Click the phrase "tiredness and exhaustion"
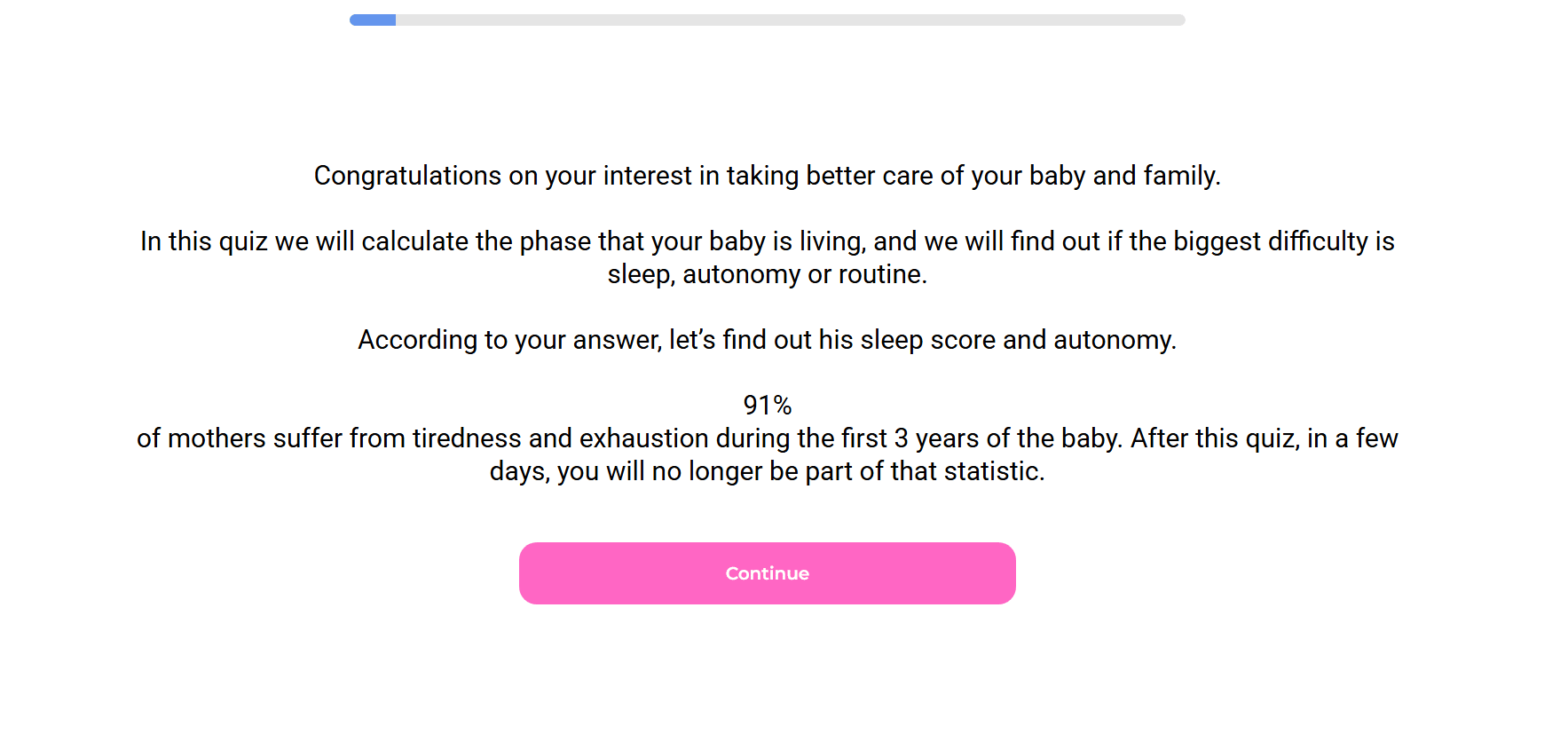 560,438
